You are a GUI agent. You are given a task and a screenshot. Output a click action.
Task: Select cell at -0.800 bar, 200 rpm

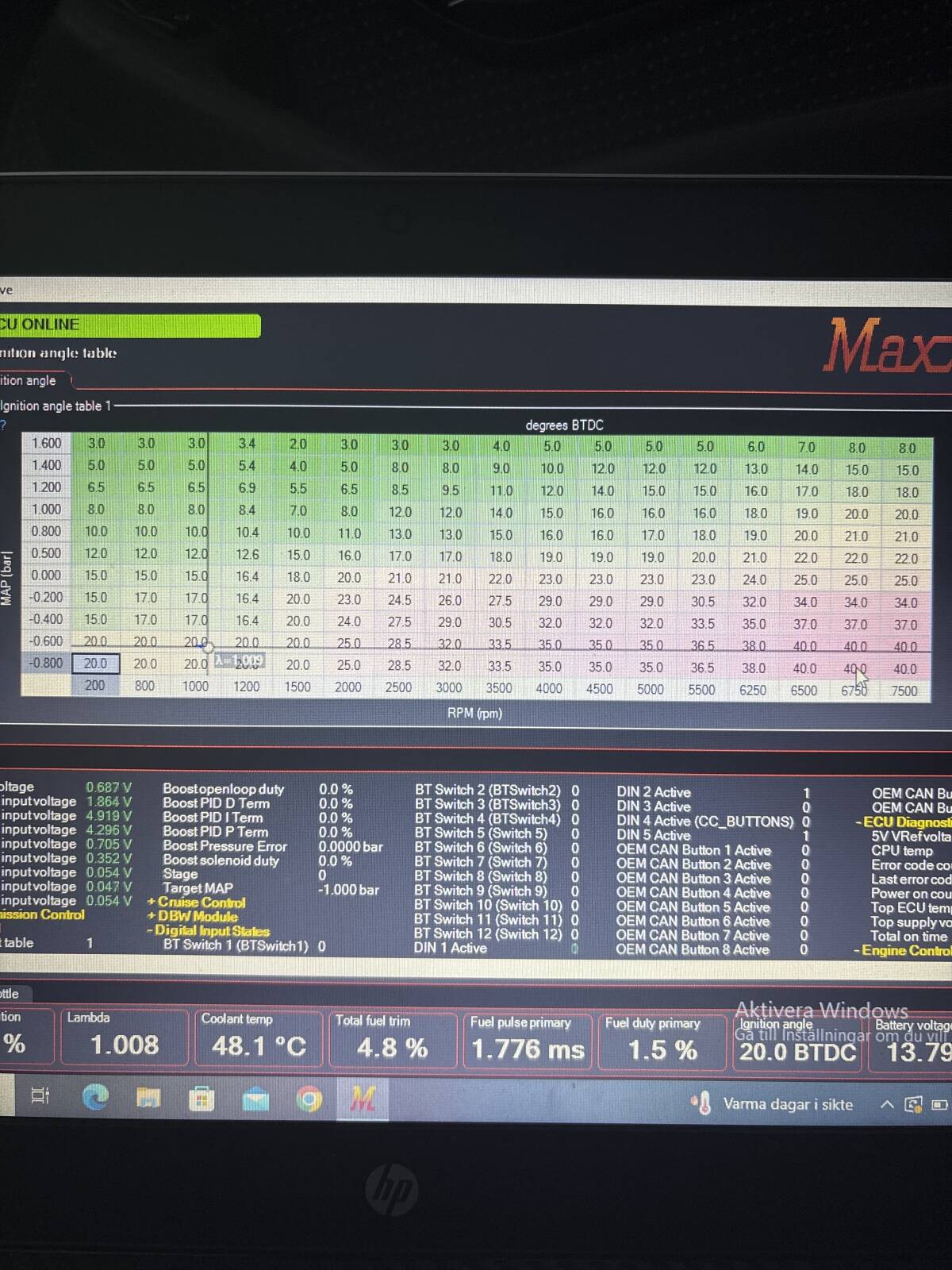96,664
